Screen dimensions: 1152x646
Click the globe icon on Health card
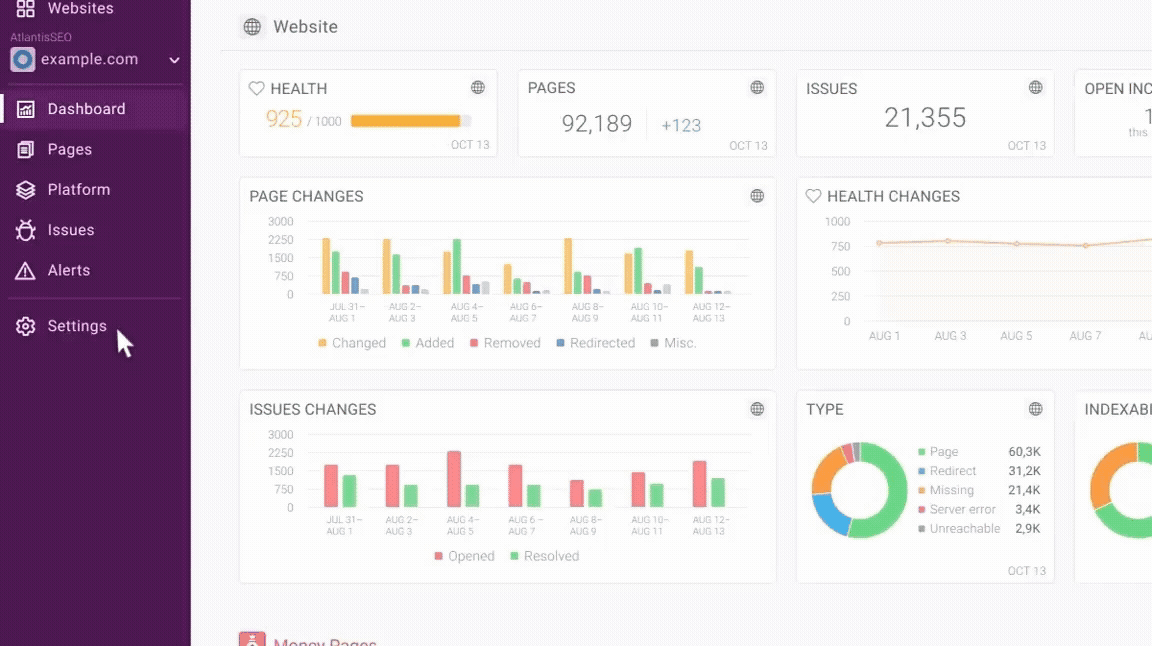click(x=478, y=87)
